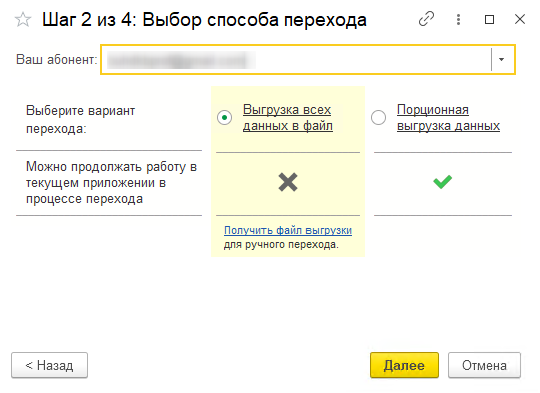Copy link to this dialog
This screenshot has width=540, height=393.
[x=426, y=19]
